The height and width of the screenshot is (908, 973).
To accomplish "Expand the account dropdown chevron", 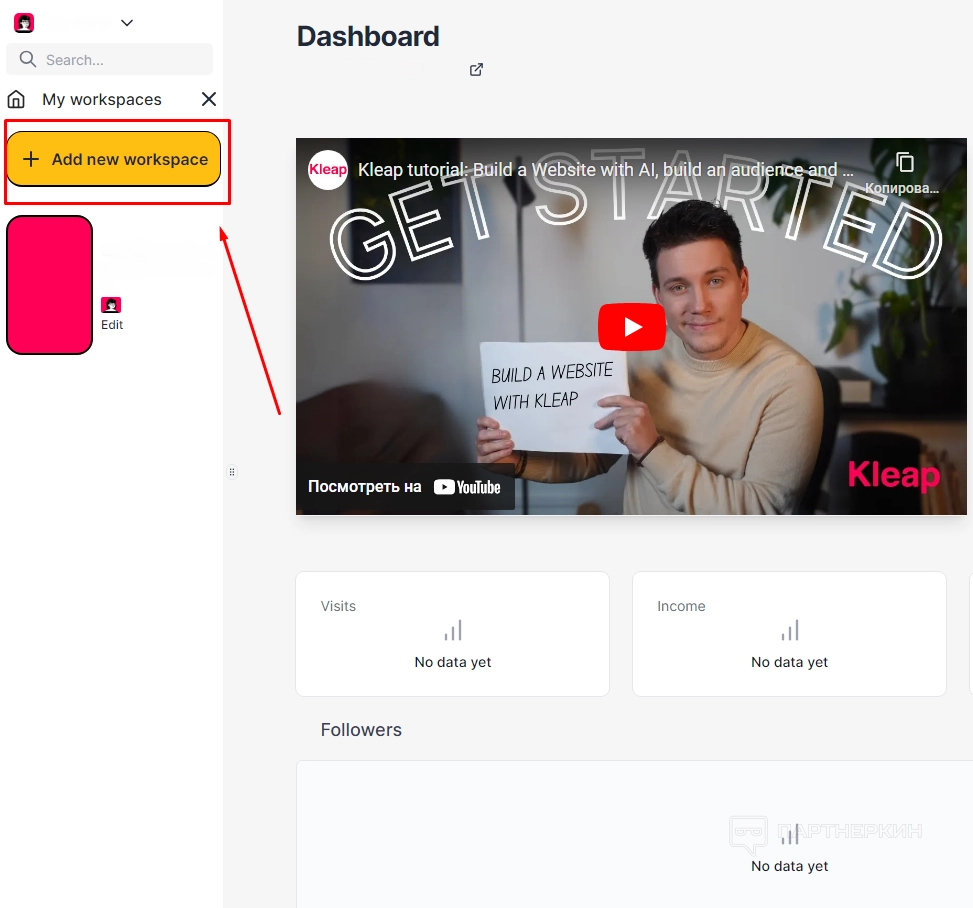I will [x=127, y=23].
